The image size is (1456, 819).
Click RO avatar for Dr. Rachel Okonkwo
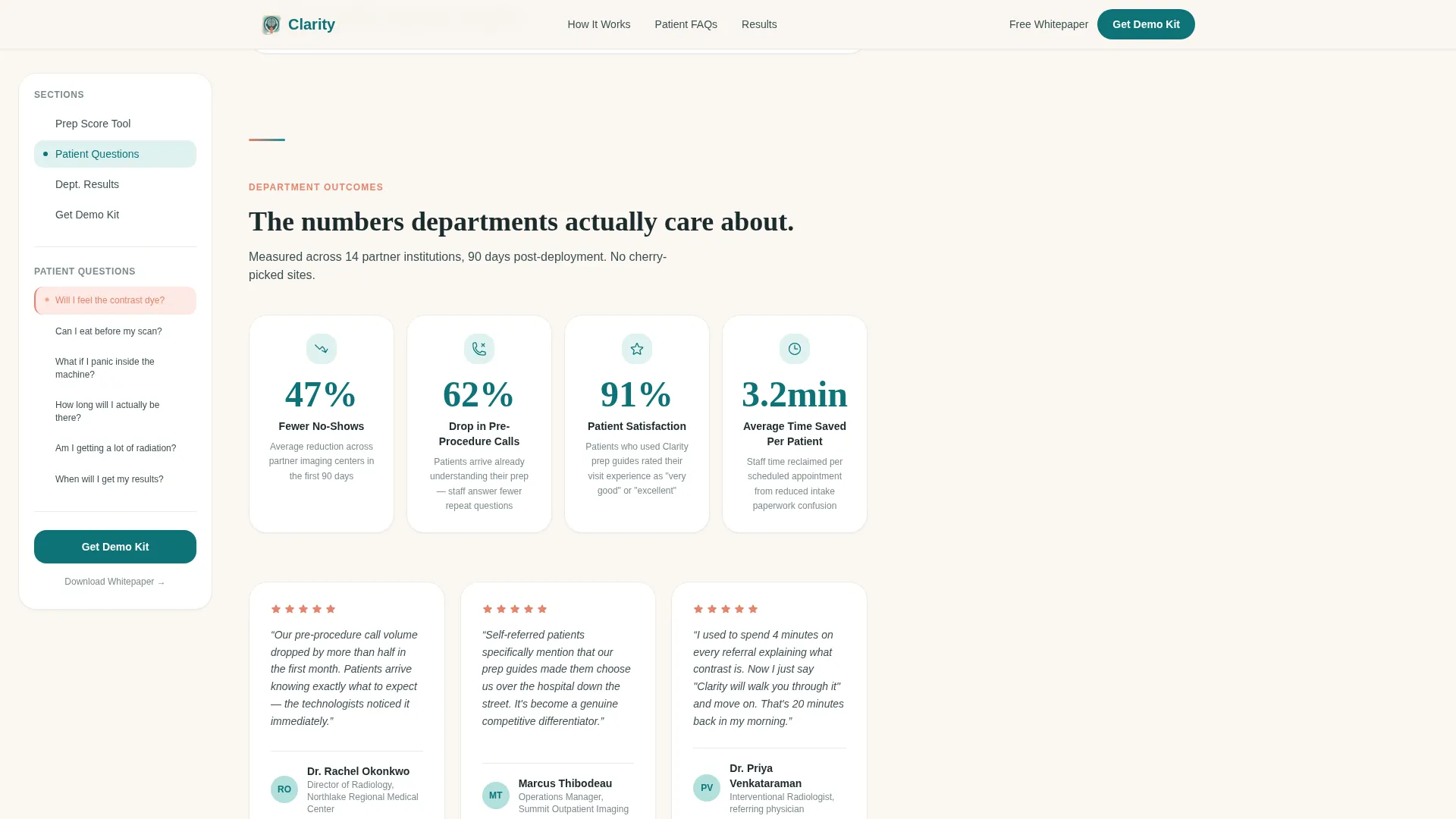click(284, 789)
